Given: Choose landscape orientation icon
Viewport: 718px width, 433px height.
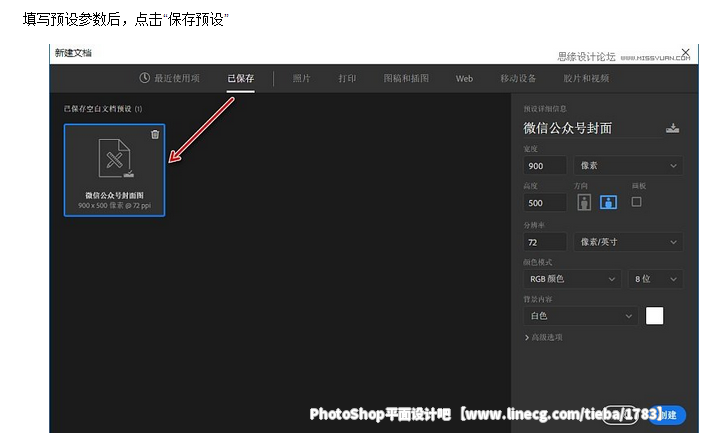Looking at the screenshot, I should [608, 202].
